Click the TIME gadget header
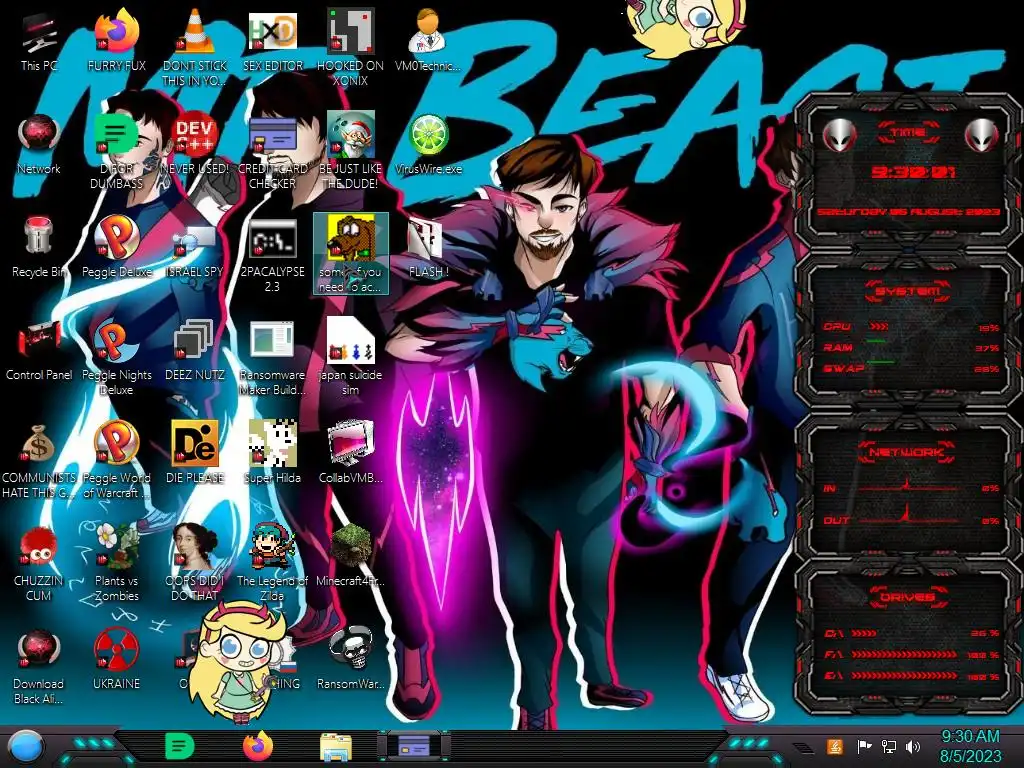Viewport: 1024px width, 768px height. (x=908, y=133)
